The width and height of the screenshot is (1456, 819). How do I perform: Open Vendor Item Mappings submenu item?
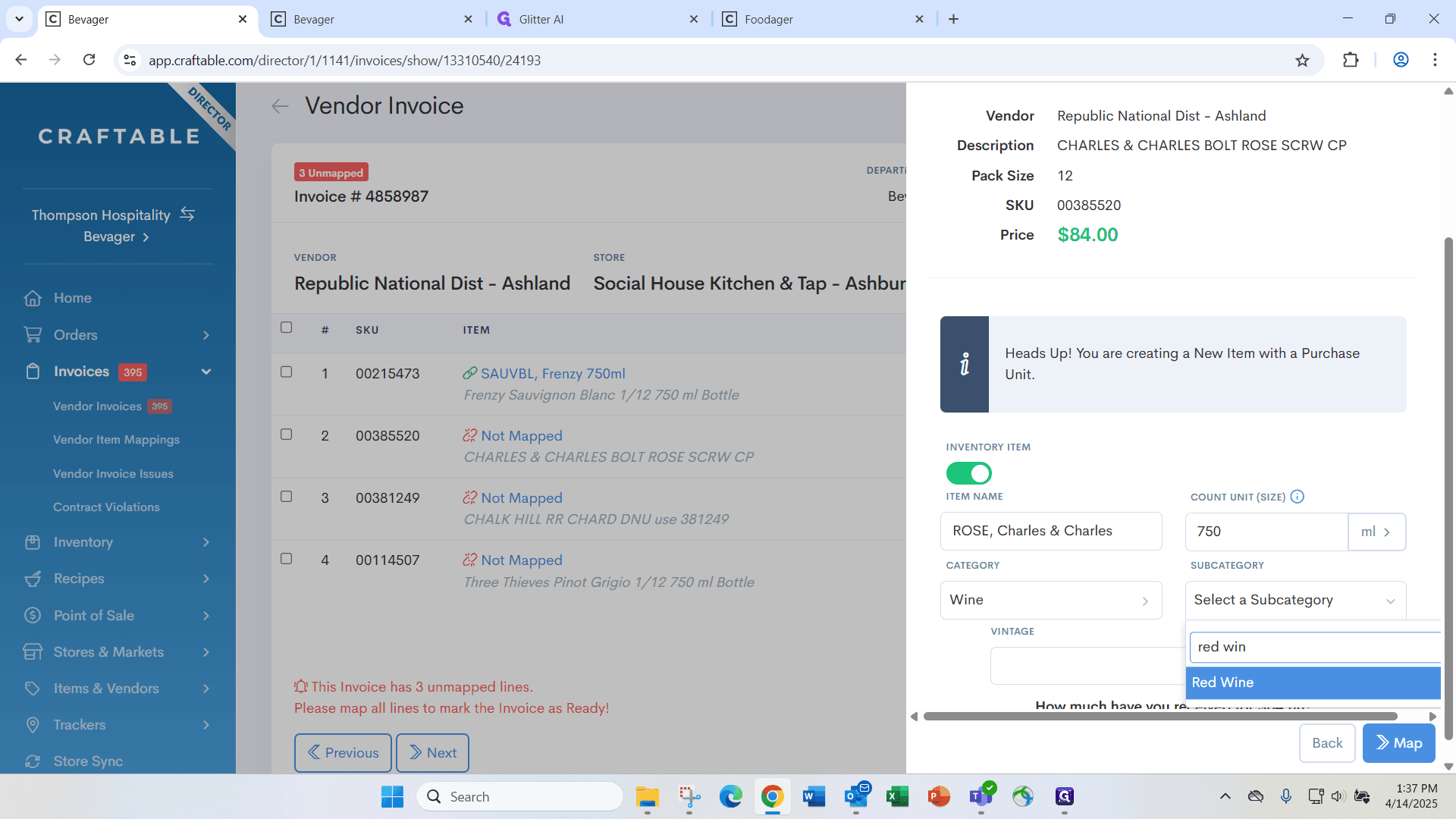point(116,440)
